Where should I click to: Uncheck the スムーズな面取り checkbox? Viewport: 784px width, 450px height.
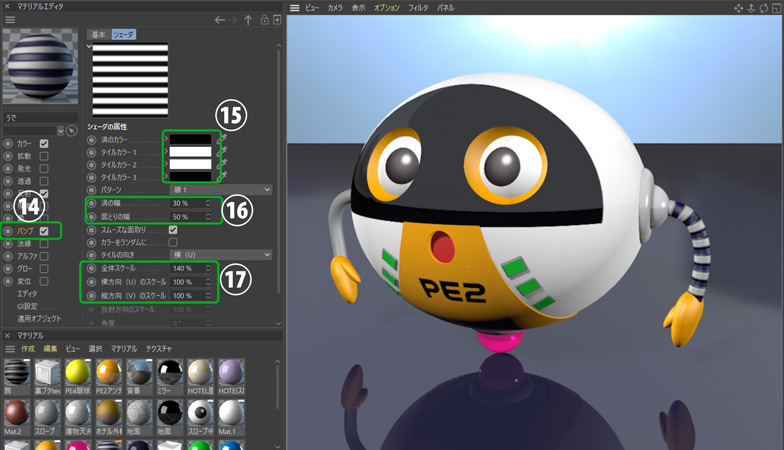pos(173,229)
